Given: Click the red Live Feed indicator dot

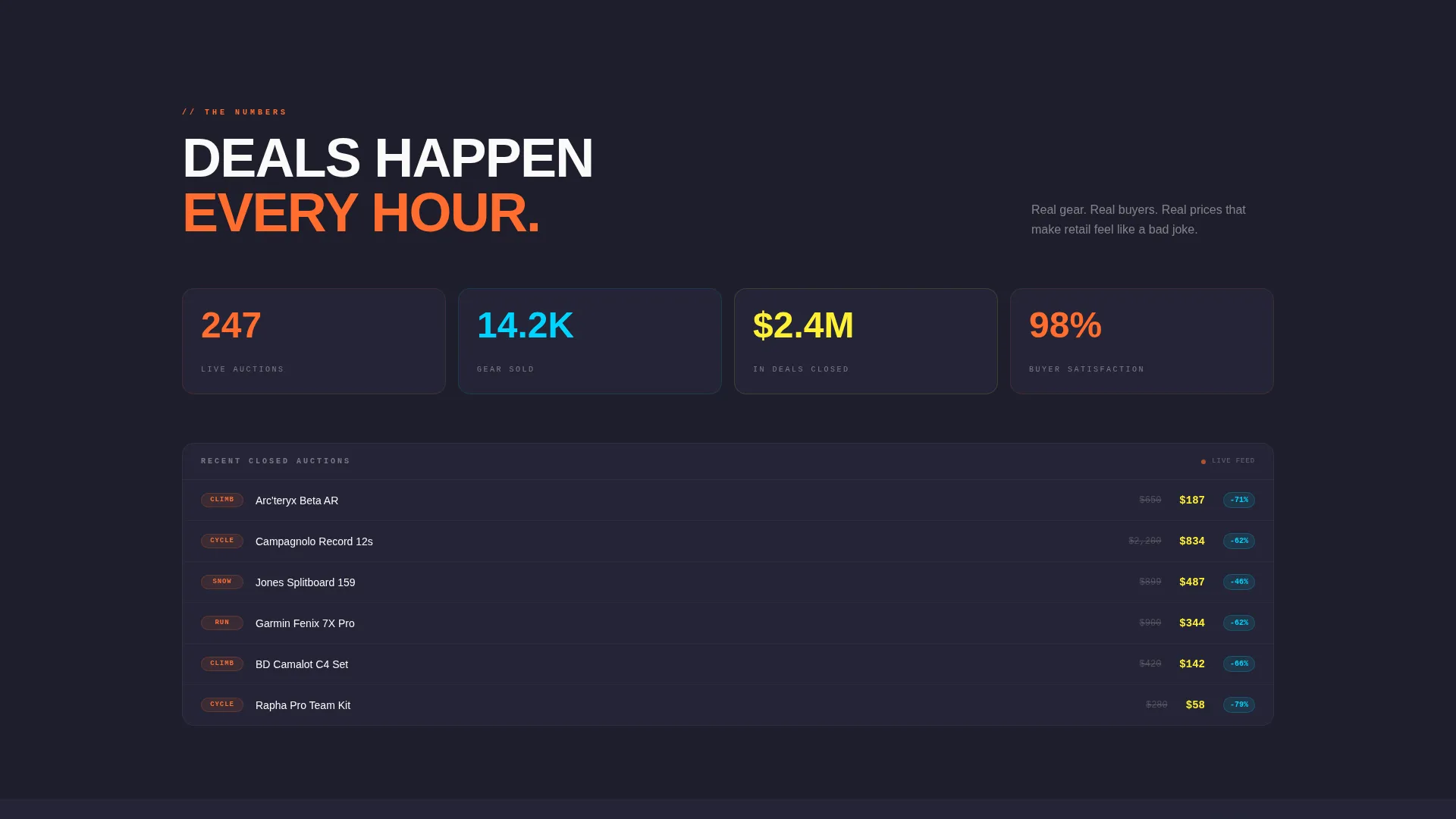Looking at the screenshot, I should pos(1203,462).
